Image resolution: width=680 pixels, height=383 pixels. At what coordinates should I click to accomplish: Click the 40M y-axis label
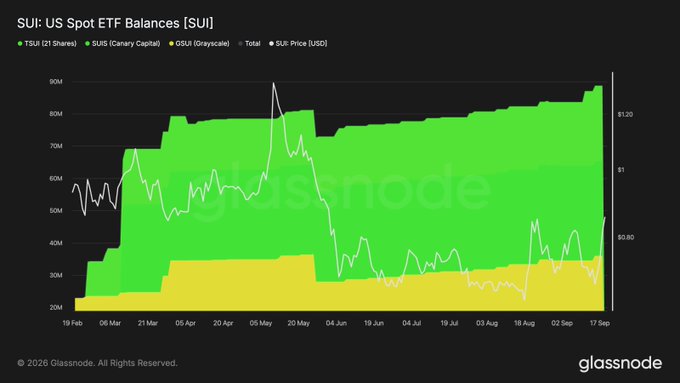[x=56, y=243]
